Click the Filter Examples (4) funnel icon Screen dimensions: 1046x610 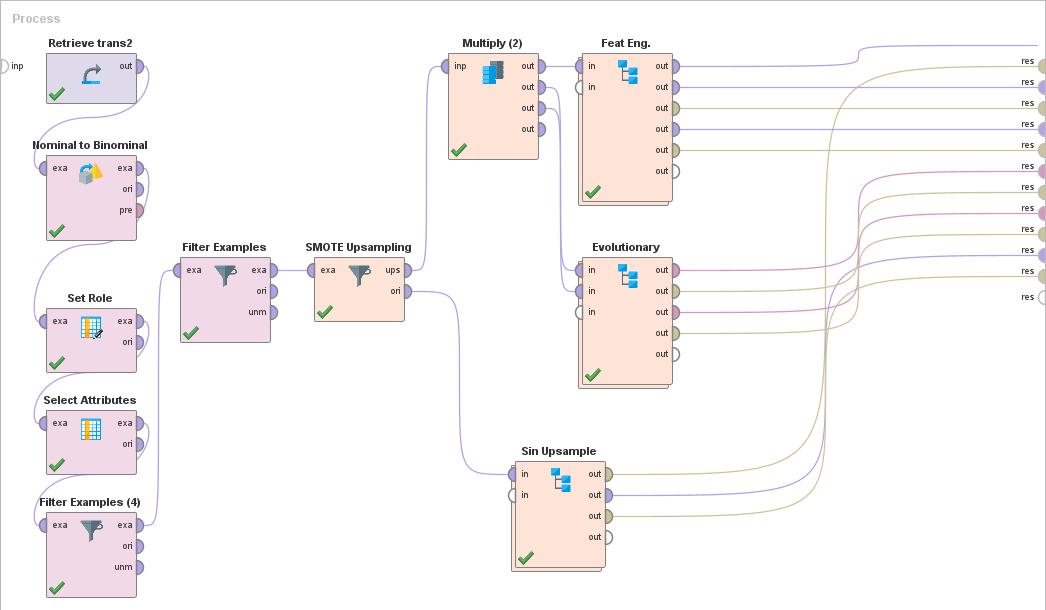click(91, 530)
